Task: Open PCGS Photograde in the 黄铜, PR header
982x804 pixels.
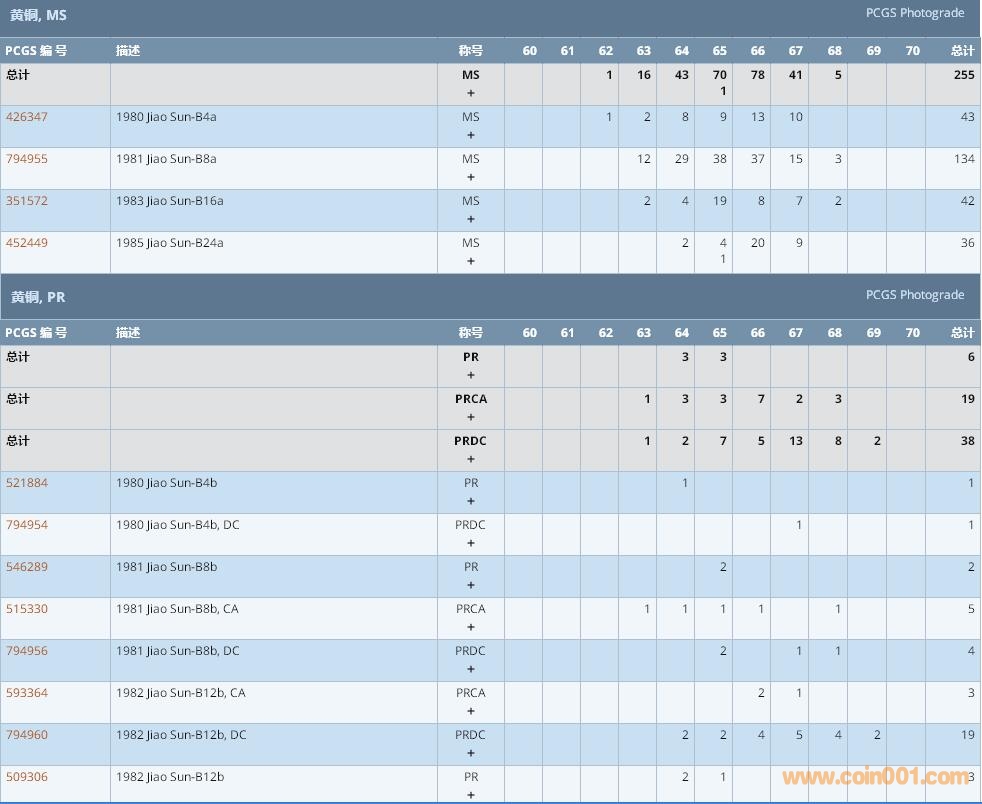Action: (x=914, y=295)
